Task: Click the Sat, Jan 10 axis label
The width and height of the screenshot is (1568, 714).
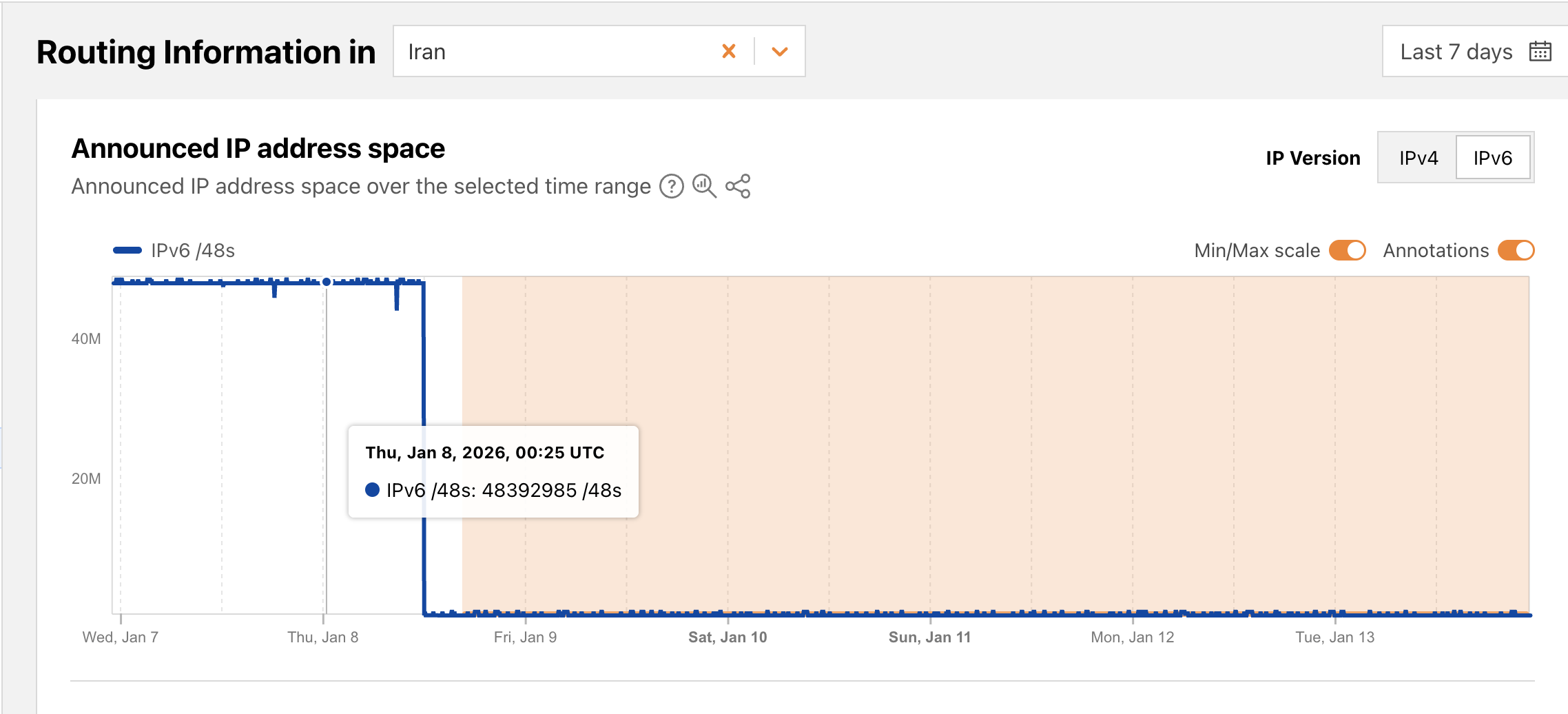Action: coord(728,637)
